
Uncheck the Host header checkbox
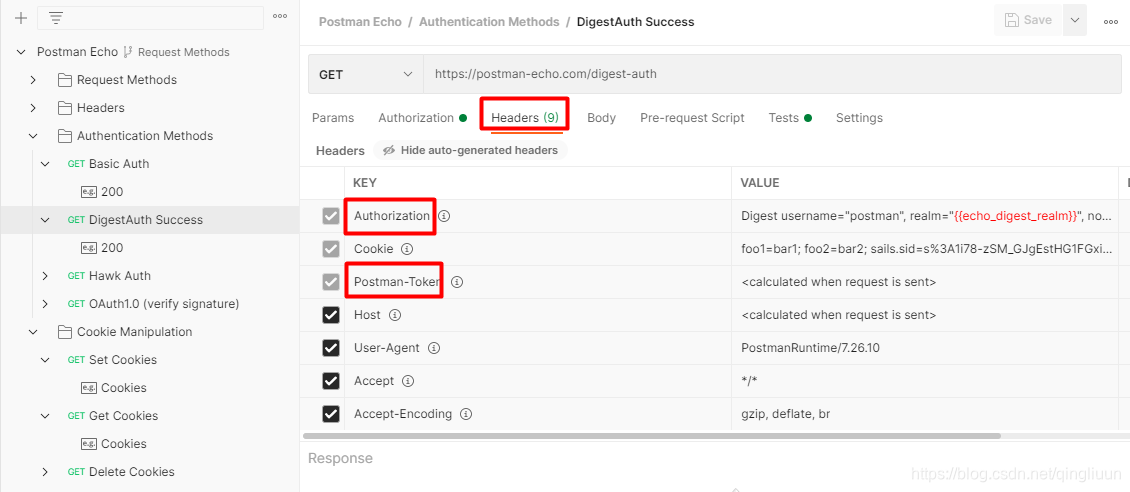point(331,315)
